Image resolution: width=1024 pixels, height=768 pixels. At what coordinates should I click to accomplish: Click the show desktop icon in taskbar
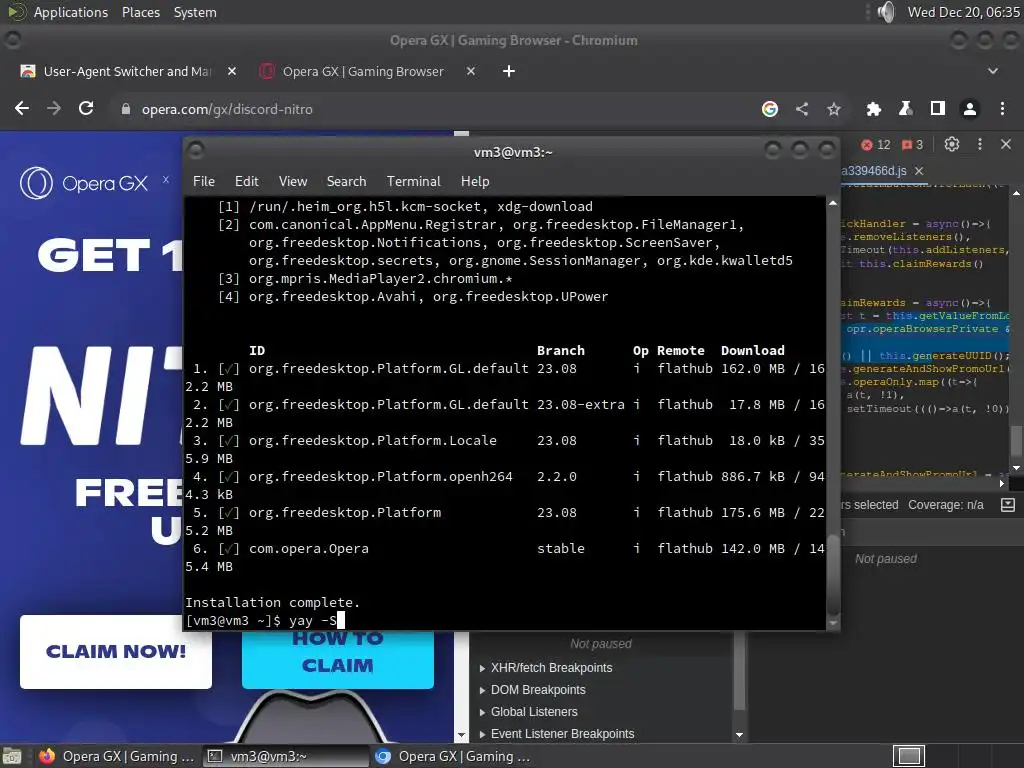(12, 757)
